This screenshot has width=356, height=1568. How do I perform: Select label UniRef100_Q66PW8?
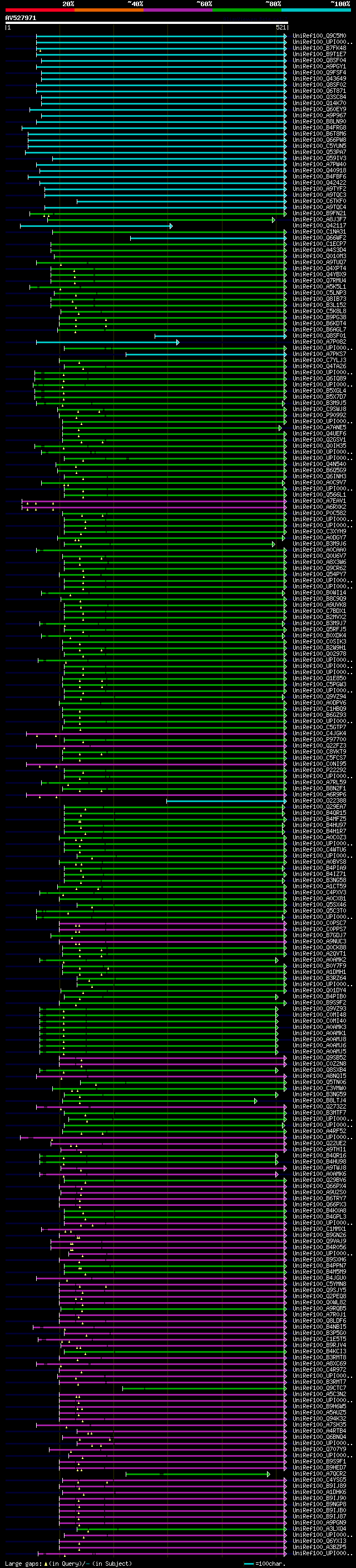pyautogui.click(x=319, y=140)
